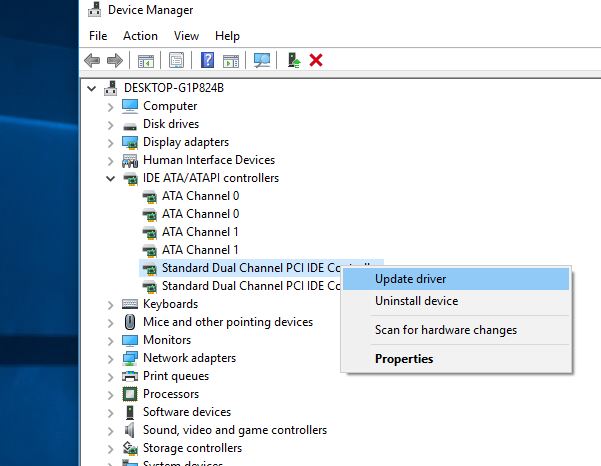The height and width of the screenshot is (466, 601).
Task: Open the Action menu
Action: click(140, 36)
